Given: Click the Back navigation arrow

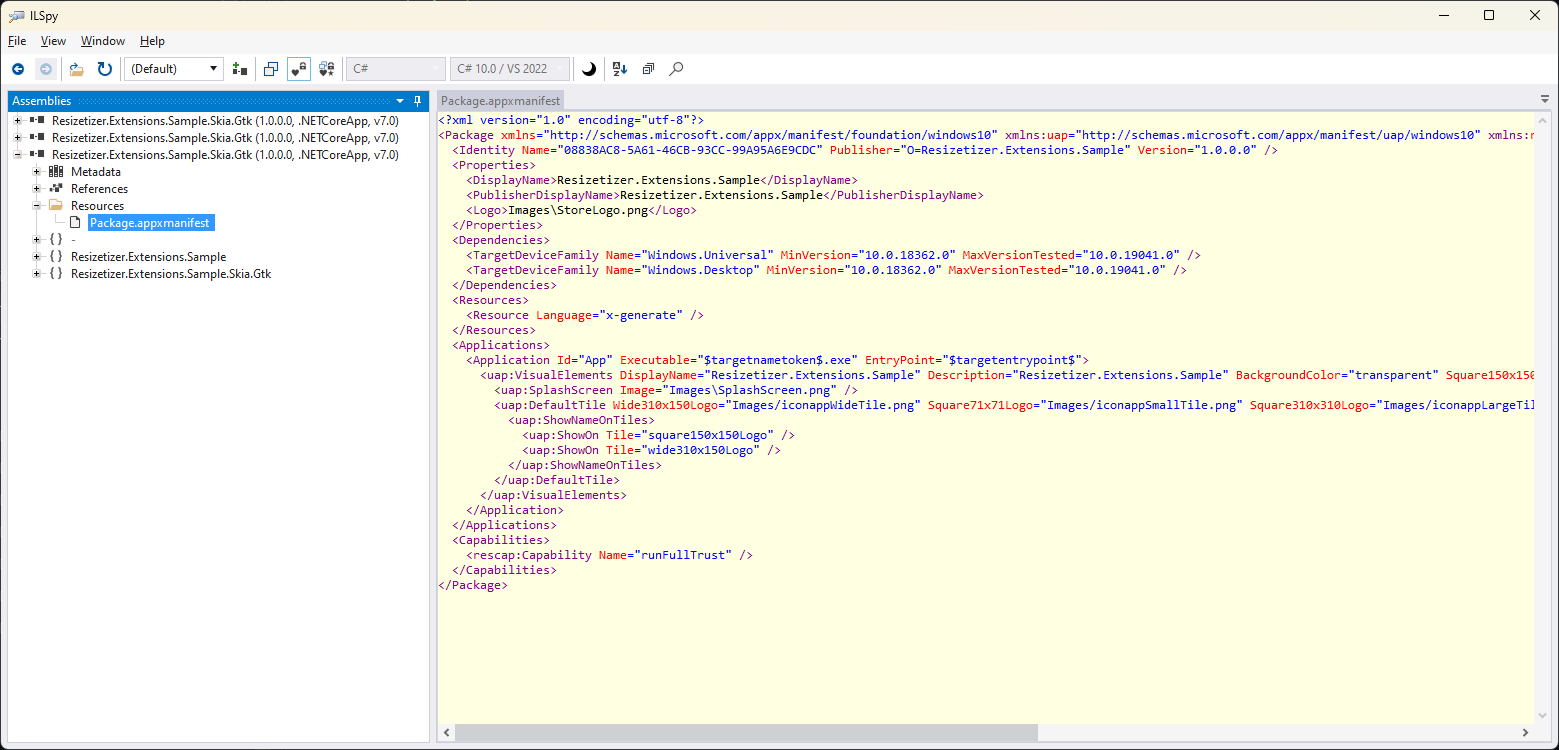Looking at the screenshot, I should pyautogui.click(x=17, y=68).
